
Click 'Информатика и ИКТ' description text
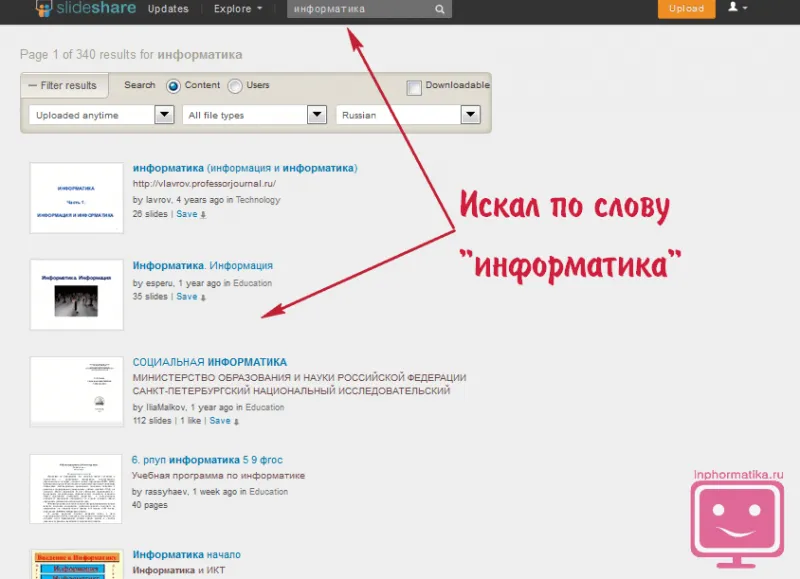pyautogui.click(x=179, y=570)
